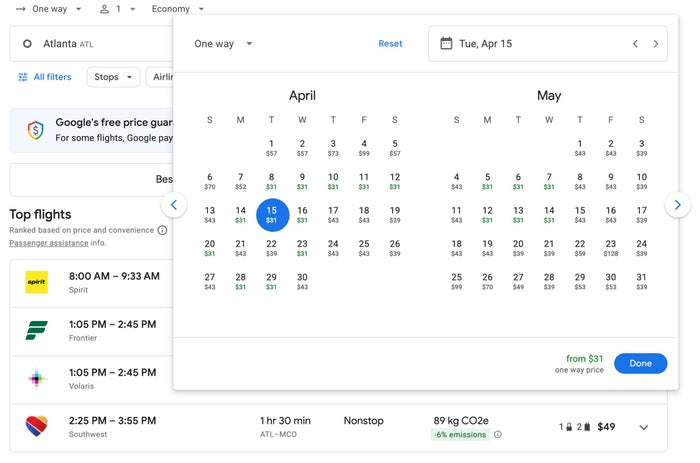Click the All filters sliders icon
Image resolution: width=700 pixels, height=463 pixels.
(23, 77)
